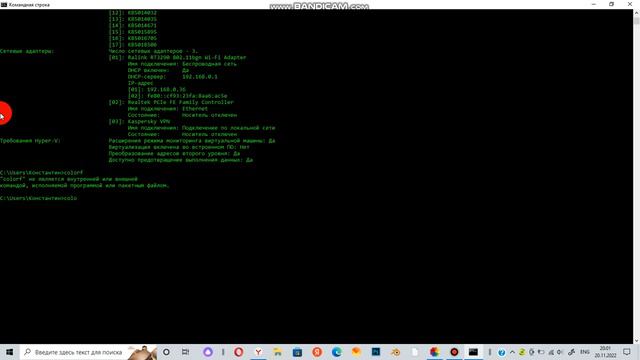Open Opera browser from taskbar
The image size is (640, 360).
[239, 352]
